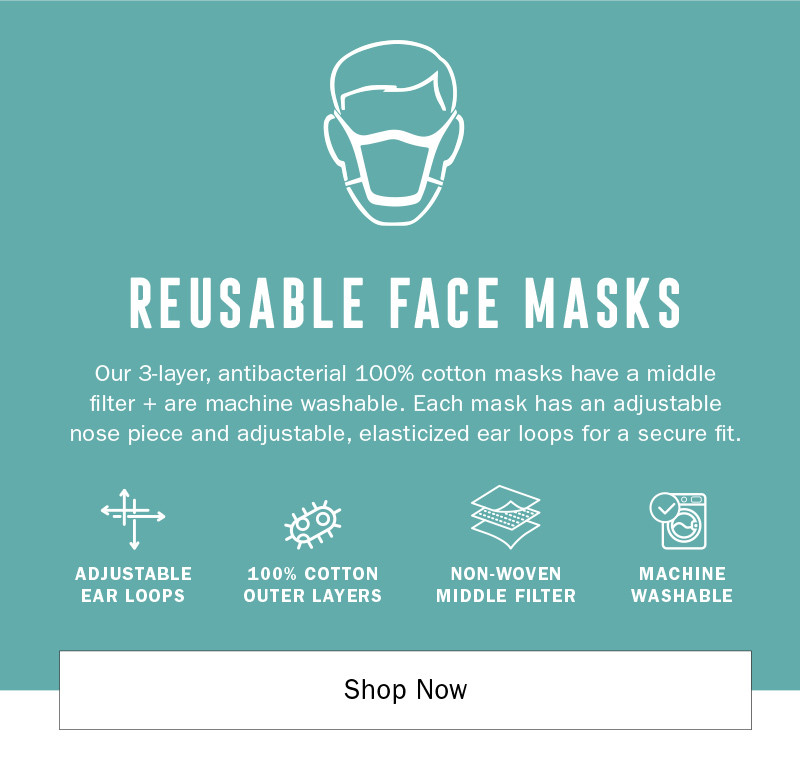The width and height of the screenshot is (800, 760).
Task: Click the Machine Washable label
Action: click(682, 585)
